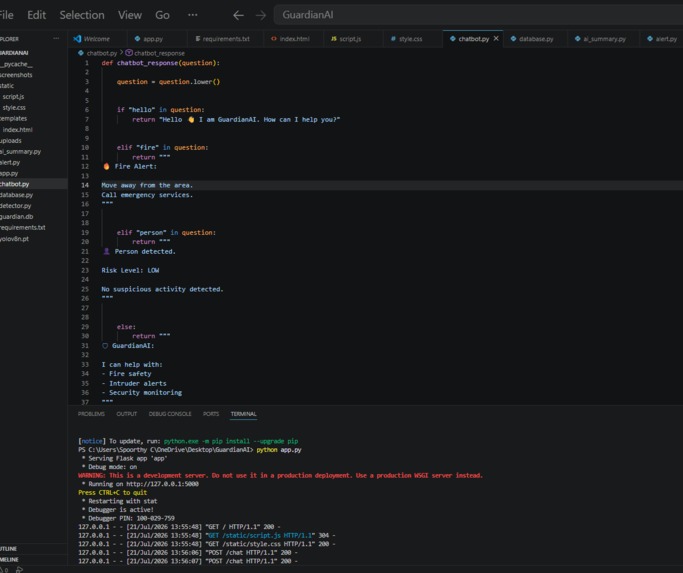Close the chatbot.py tab
Screen dimensions: 683x573
click(496, 38)
